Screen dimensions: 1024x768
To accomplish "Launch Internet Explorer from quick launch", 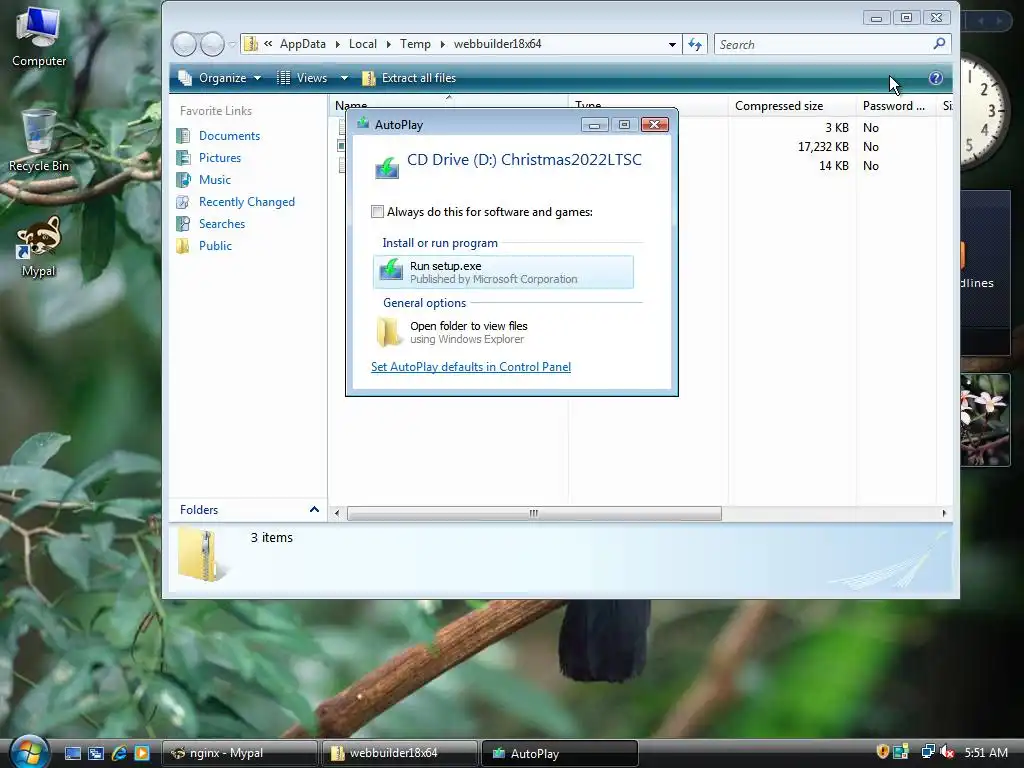I will pos(119,753).
